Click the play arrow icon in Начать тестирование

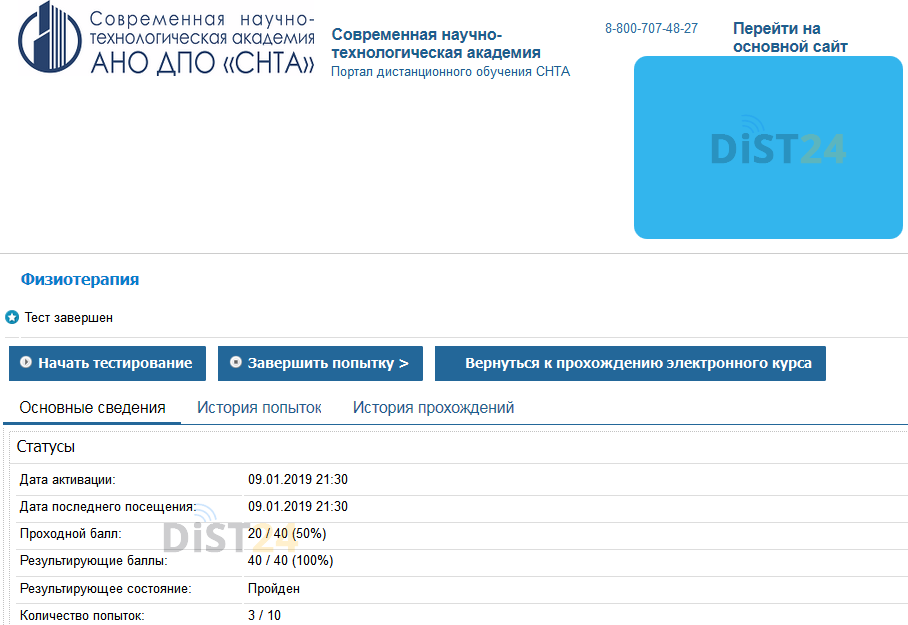pos(27,363)
